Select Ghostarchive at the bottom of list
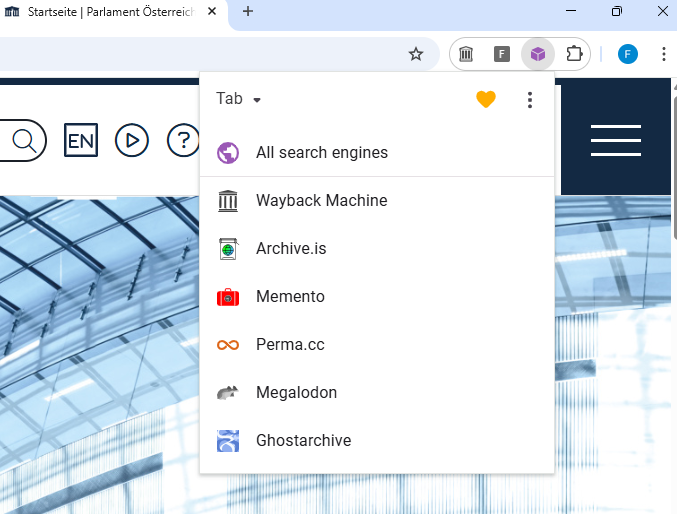677x514 pixels. (x=303, y=441)
